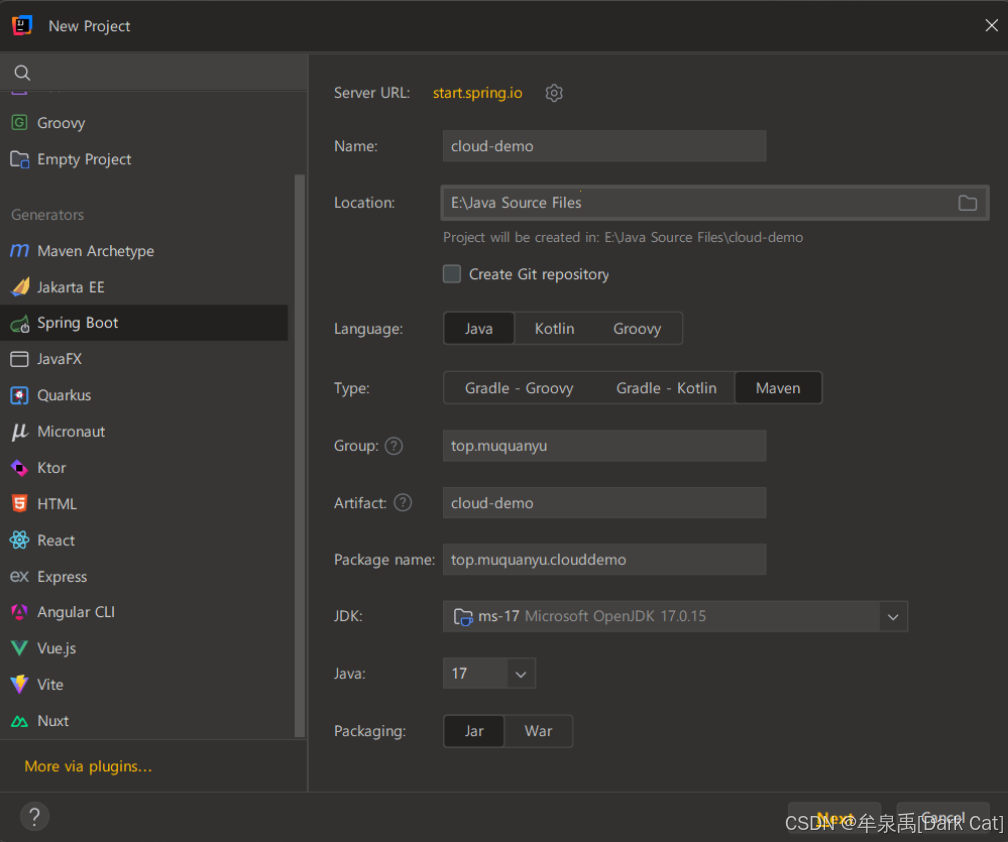Select Maven Archetype generator

[x=144, y=251]
